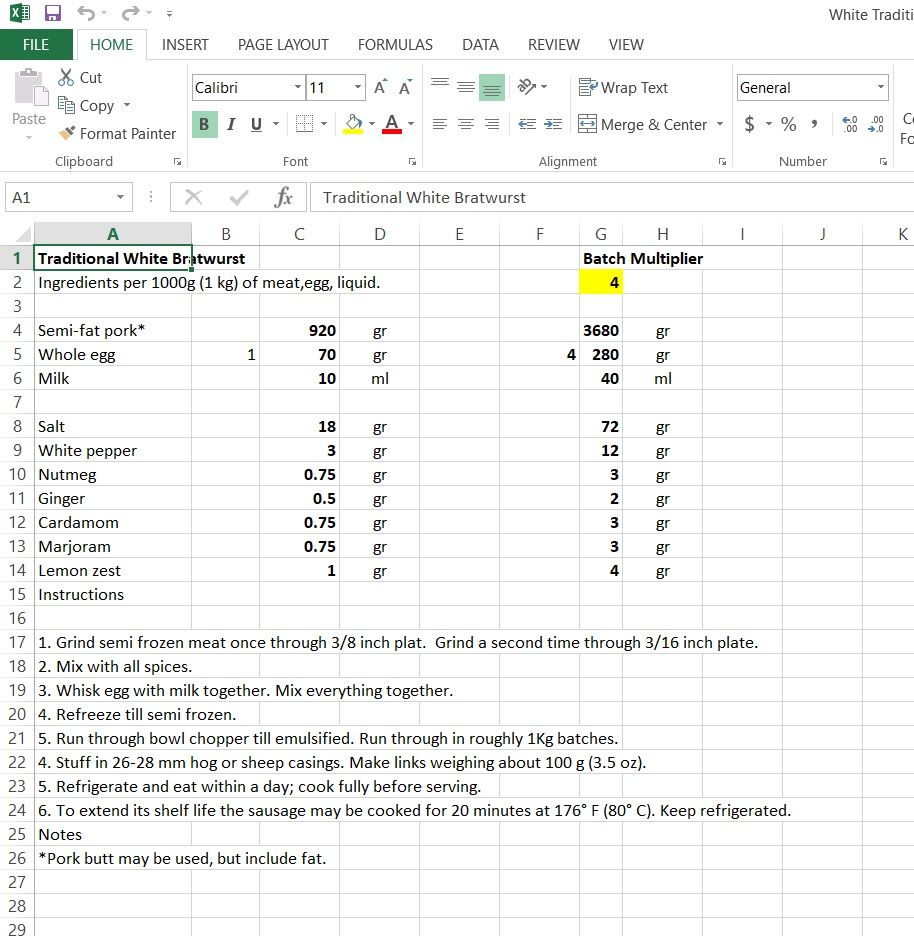This screenshot has width=914, height=936.
Task: Toggle Bold formatting
Action: tap(204, 124)
